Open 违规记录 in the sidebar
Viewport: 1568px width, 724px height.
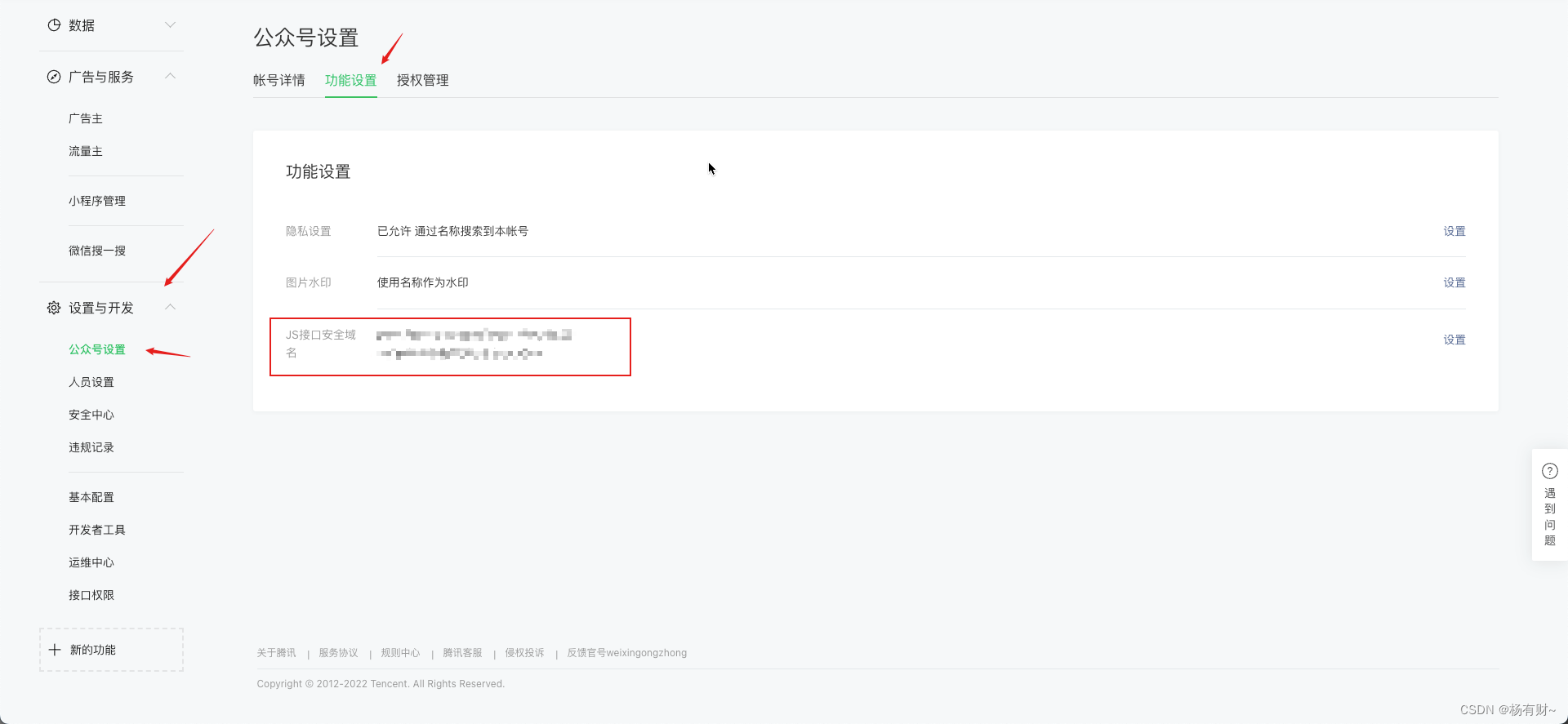pos(91,447)
